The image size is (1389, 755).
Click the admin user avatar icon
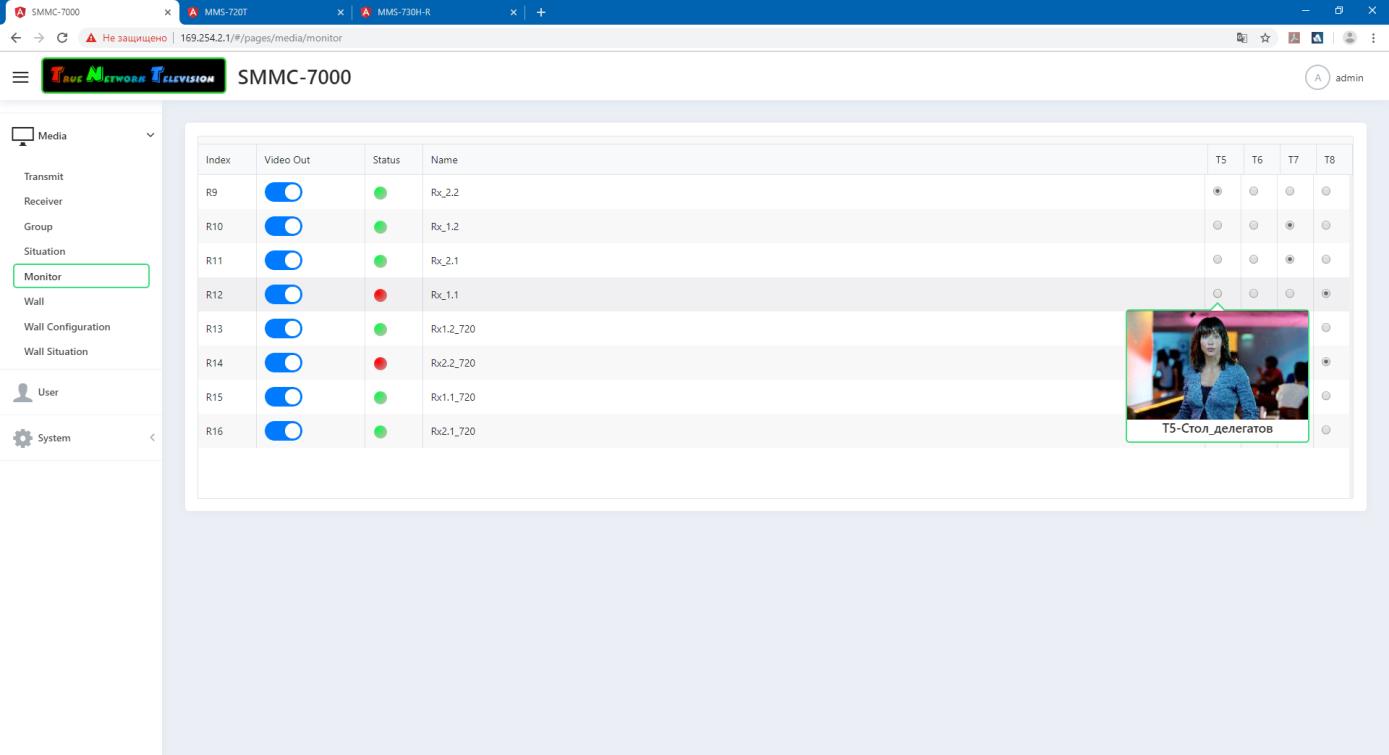coord(1317,77)
